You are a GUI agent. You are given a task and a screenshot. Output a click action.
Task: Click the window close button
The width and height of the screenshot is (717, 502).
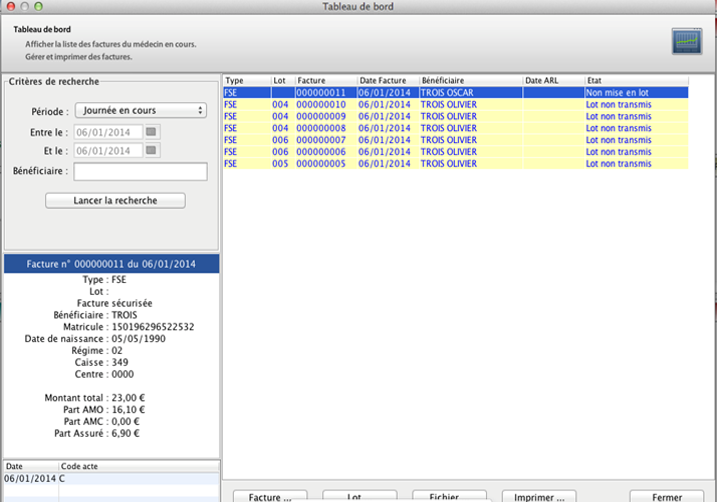click(8, 7)
